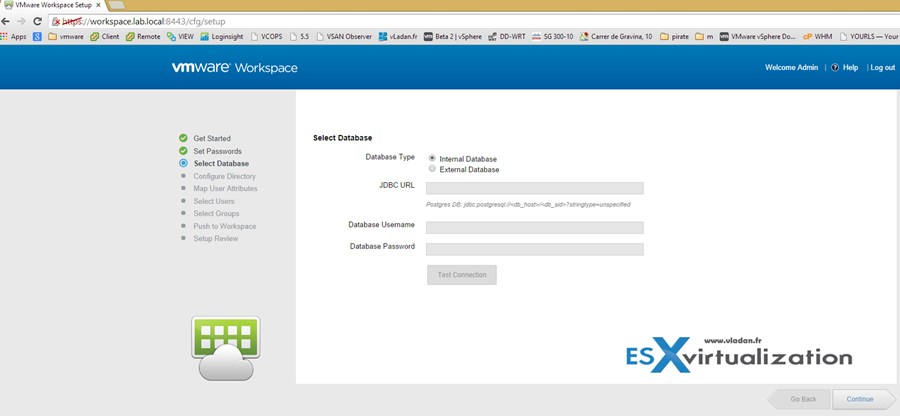Open the Carrer de Gravina, 10 bookmark
Image resolution: width=900 pixels, height=416 pixels.
pos(616,36)
